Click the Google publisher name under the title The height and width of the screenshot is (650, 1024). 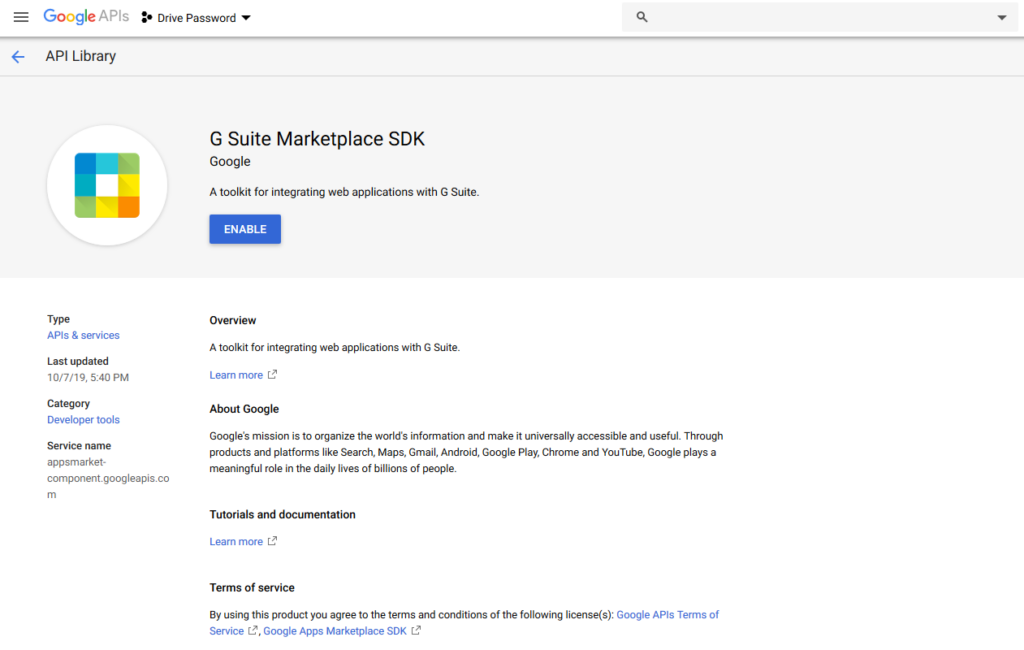click(x=230, y=161)
